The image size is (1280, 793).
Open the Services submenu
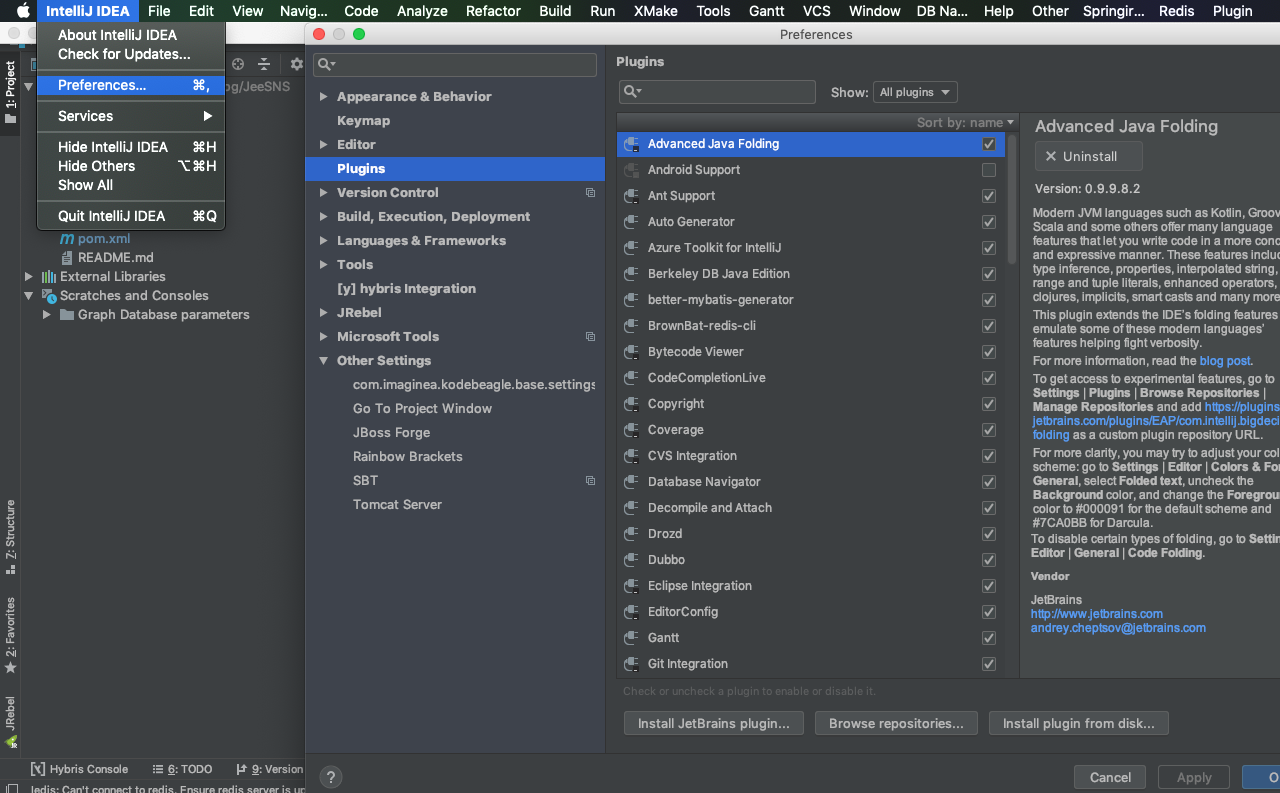(131, 116)
